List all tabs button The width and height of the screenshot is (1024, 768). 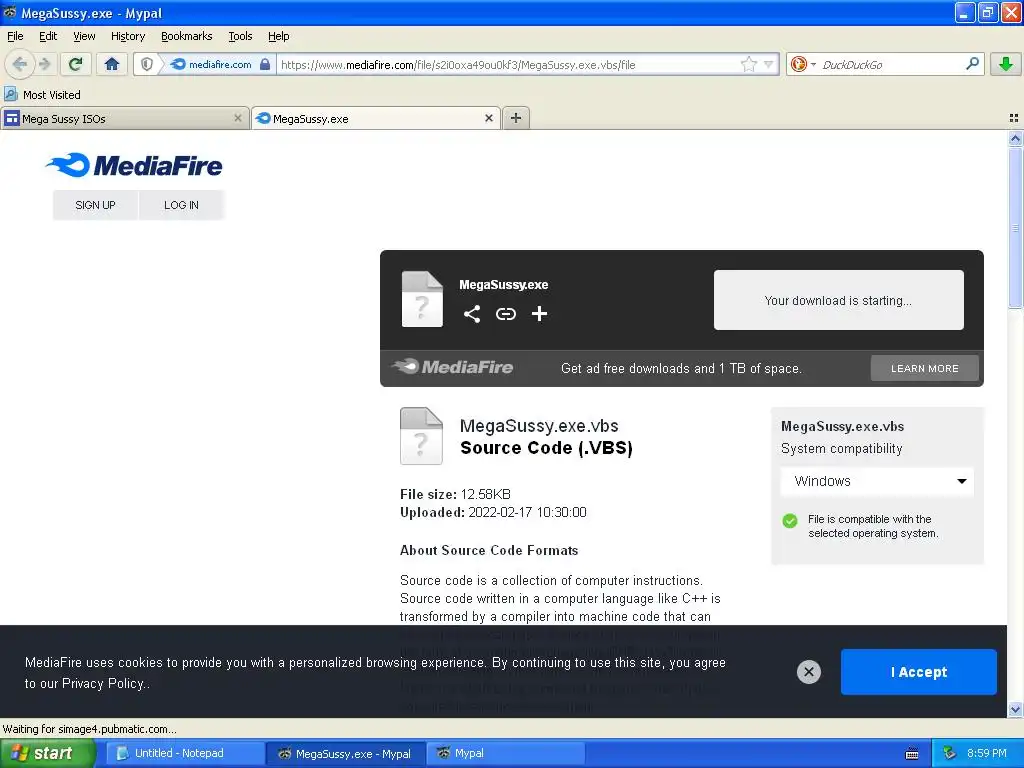click(1014, 118)
